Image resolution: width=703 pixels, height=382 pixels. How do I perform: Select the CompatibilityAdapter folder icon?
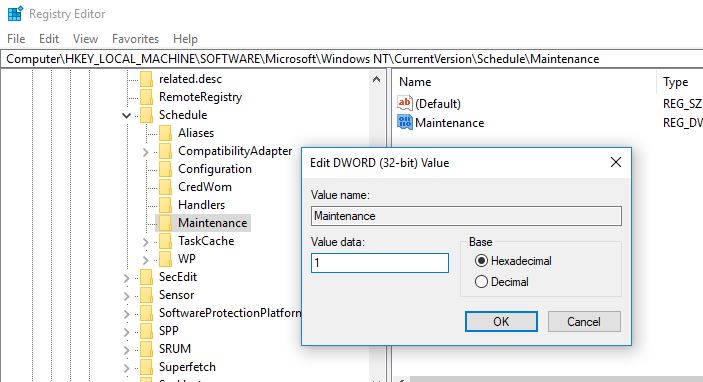(x=165, y=151)
